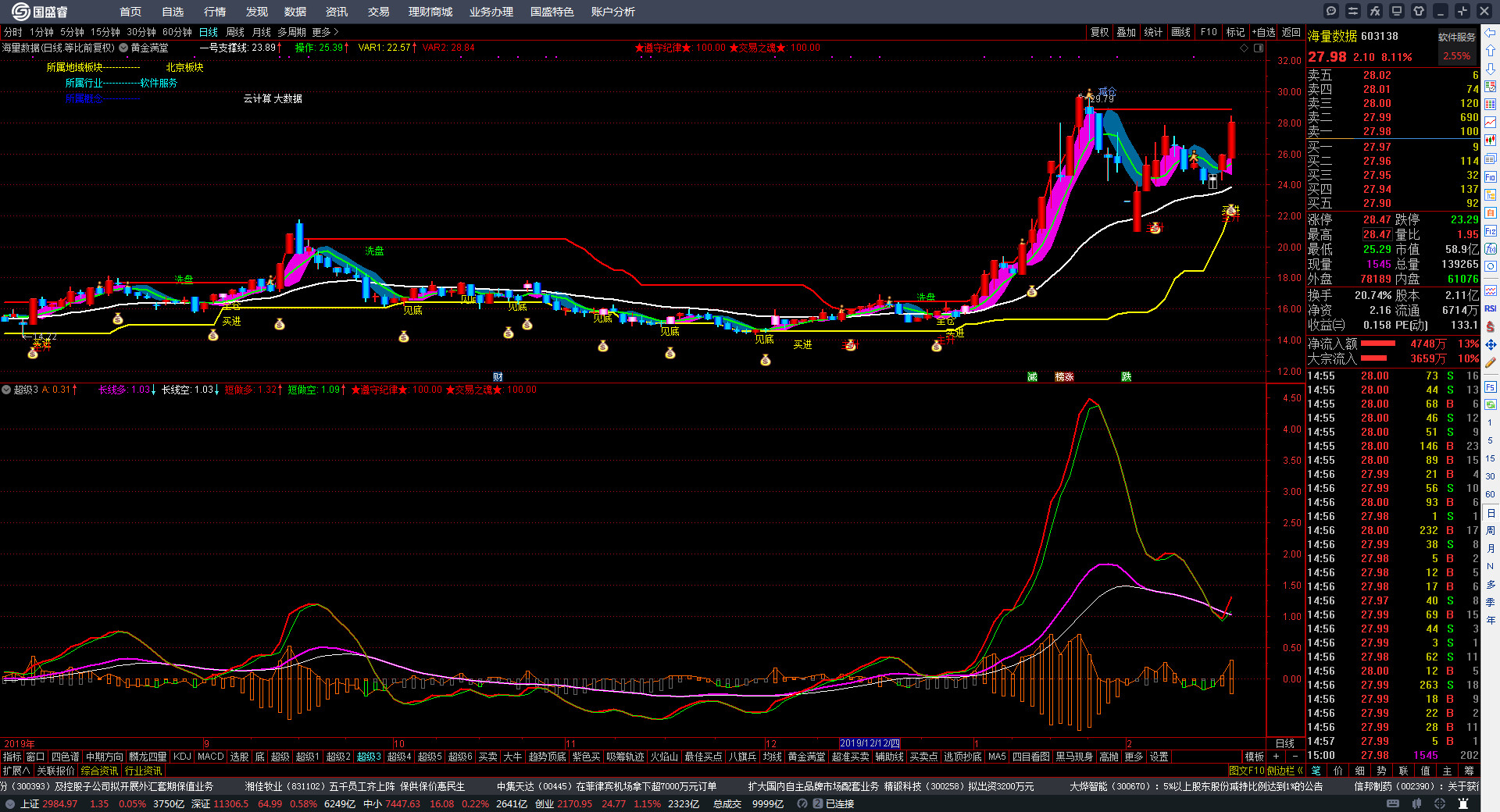Click the crosshair target icon in status bar
Image resolution: width=1500 pixels, height=812 pixels.
click(1440, 803)
